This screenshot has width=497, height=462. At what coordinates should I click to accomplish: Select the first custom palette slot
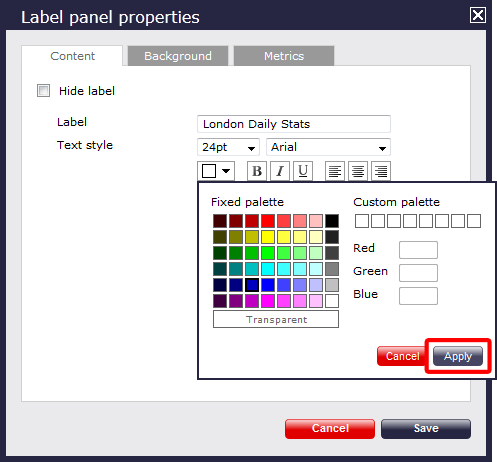pyautogui.click(x=362, y=221)
